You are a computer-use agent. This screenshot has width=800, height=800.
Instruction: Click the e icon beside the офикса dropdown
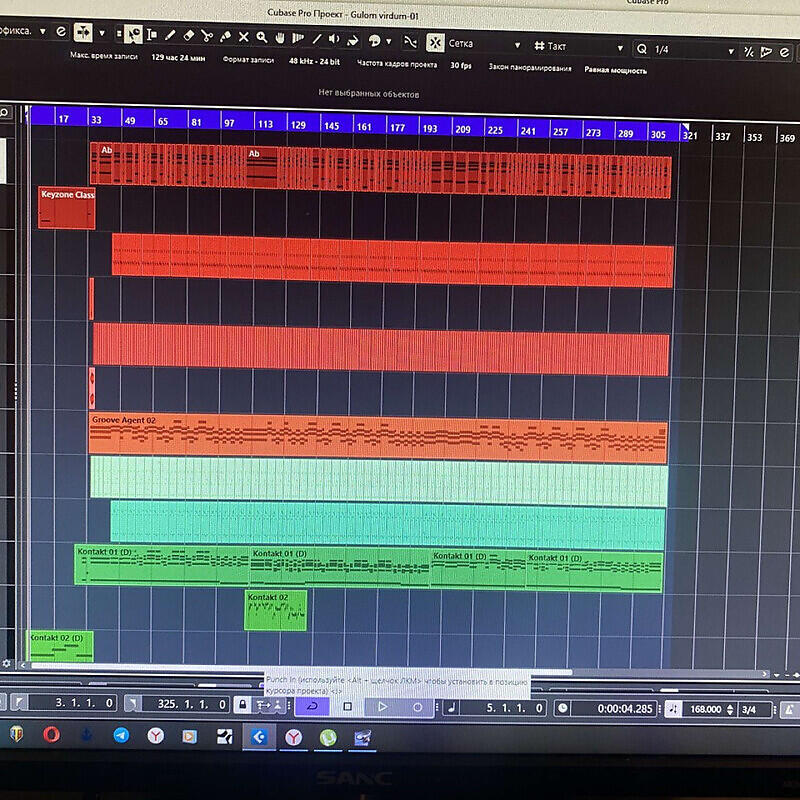61,32
